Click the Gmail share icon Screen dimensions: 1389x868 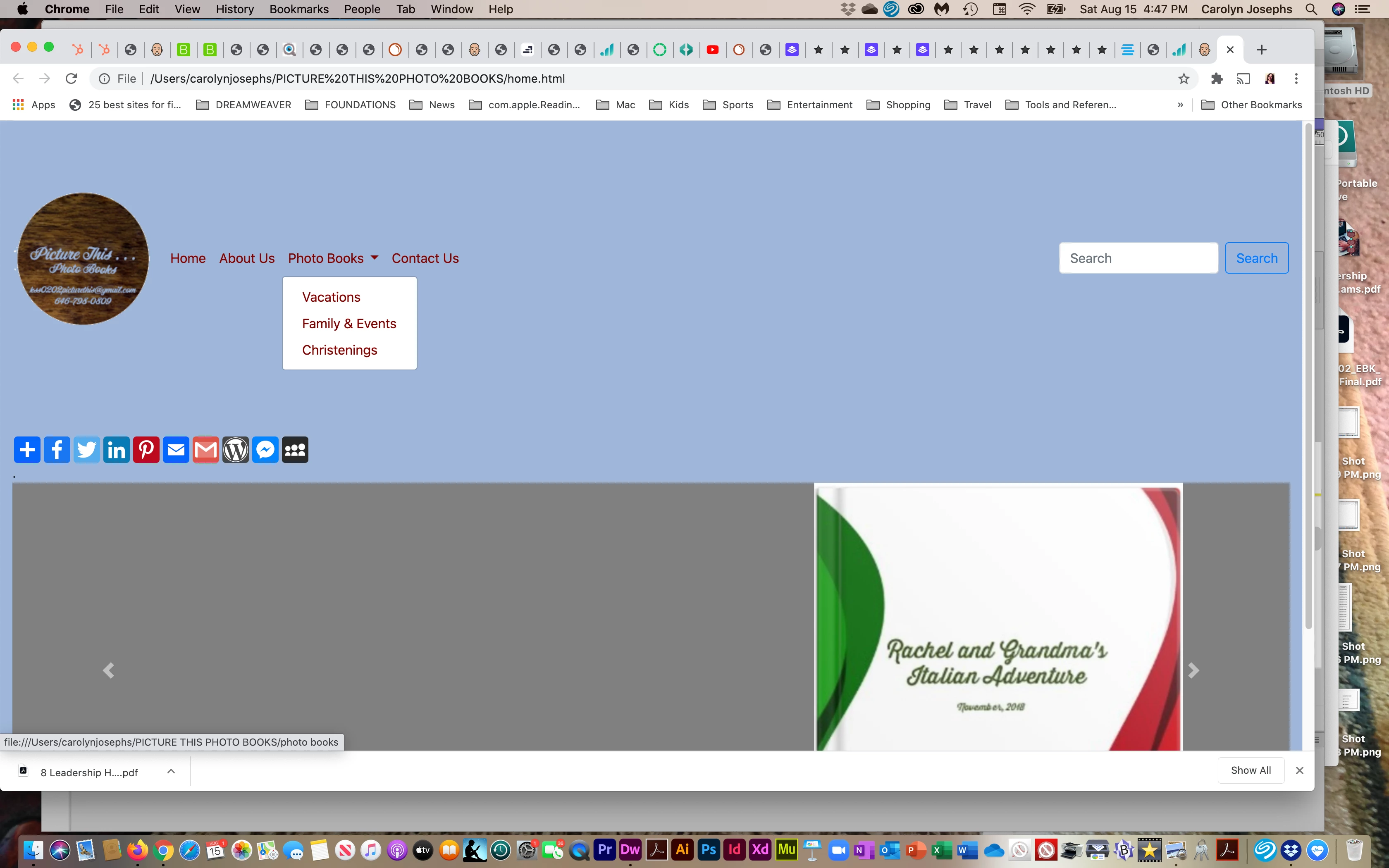(205, 450)
